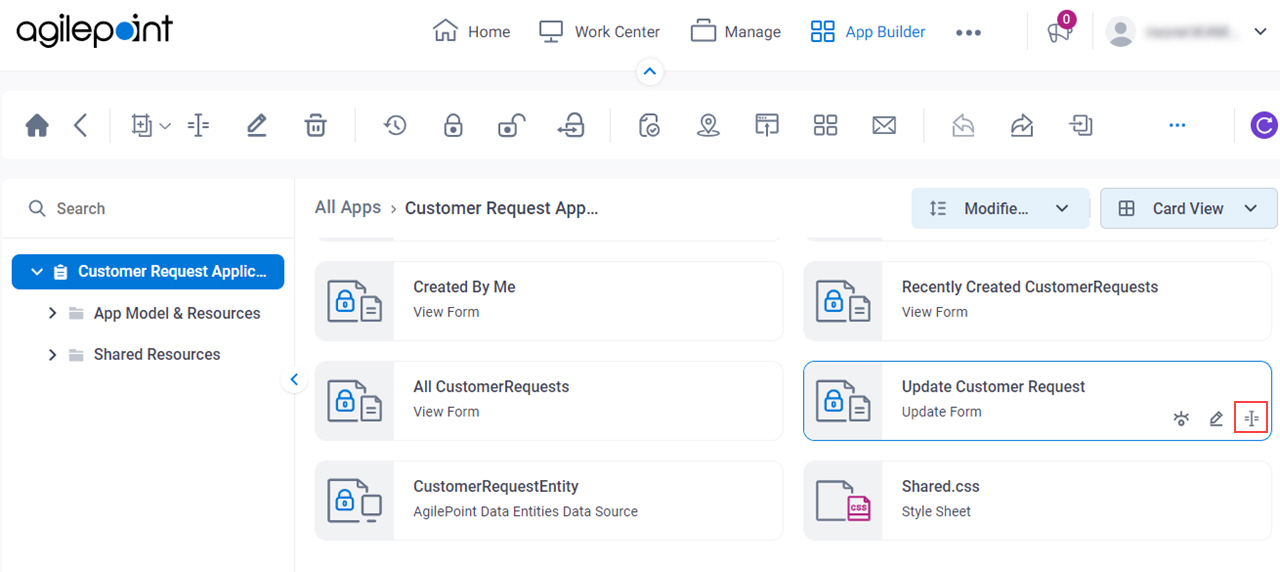Click the envelope email icon
Image resolution: width=1280 pixels, height=572 pixels.
(x=884, y=126)
